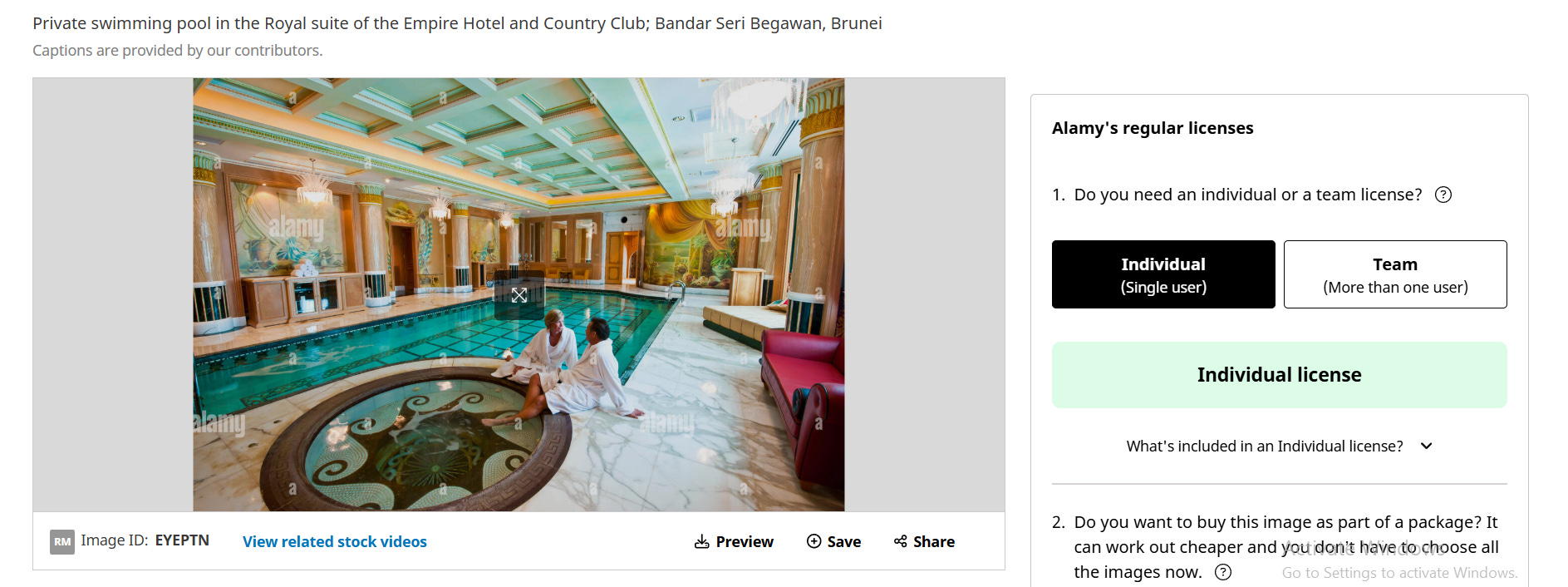The width and height of the screenshot is (1568, 587).
Task: Click the Share button label
Action: [934, 542]
